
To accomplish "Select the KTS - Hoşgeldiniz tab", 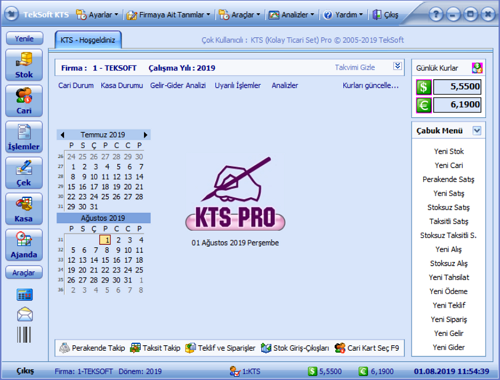I will pyautogui.click(x=88, y=40).
